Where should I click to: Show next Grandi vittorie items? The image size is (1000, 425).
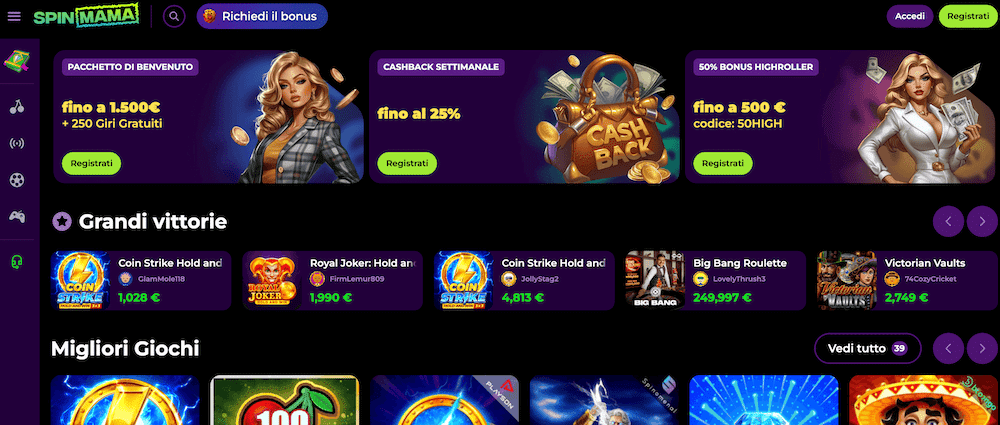982,221
